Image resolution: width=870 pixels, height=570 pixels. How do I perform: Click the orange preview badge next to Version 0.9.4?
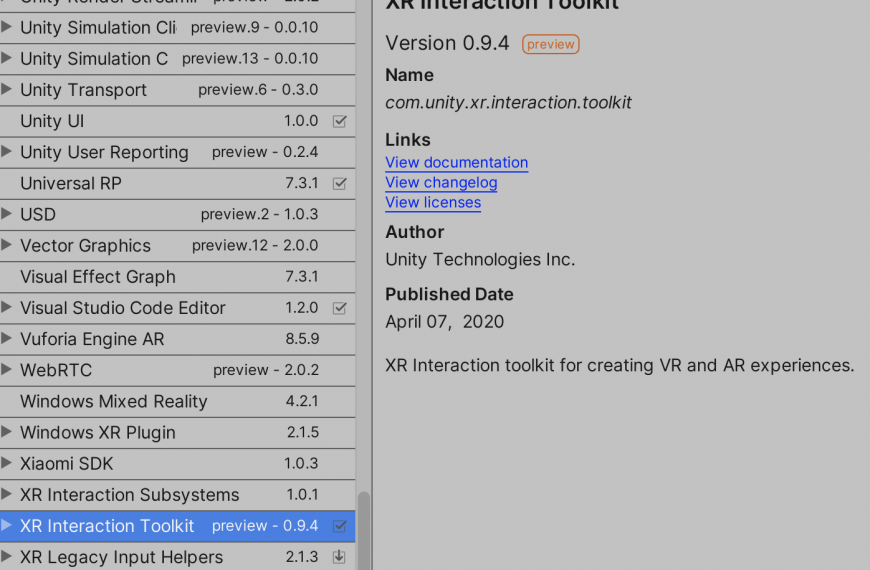pos(550,44)
